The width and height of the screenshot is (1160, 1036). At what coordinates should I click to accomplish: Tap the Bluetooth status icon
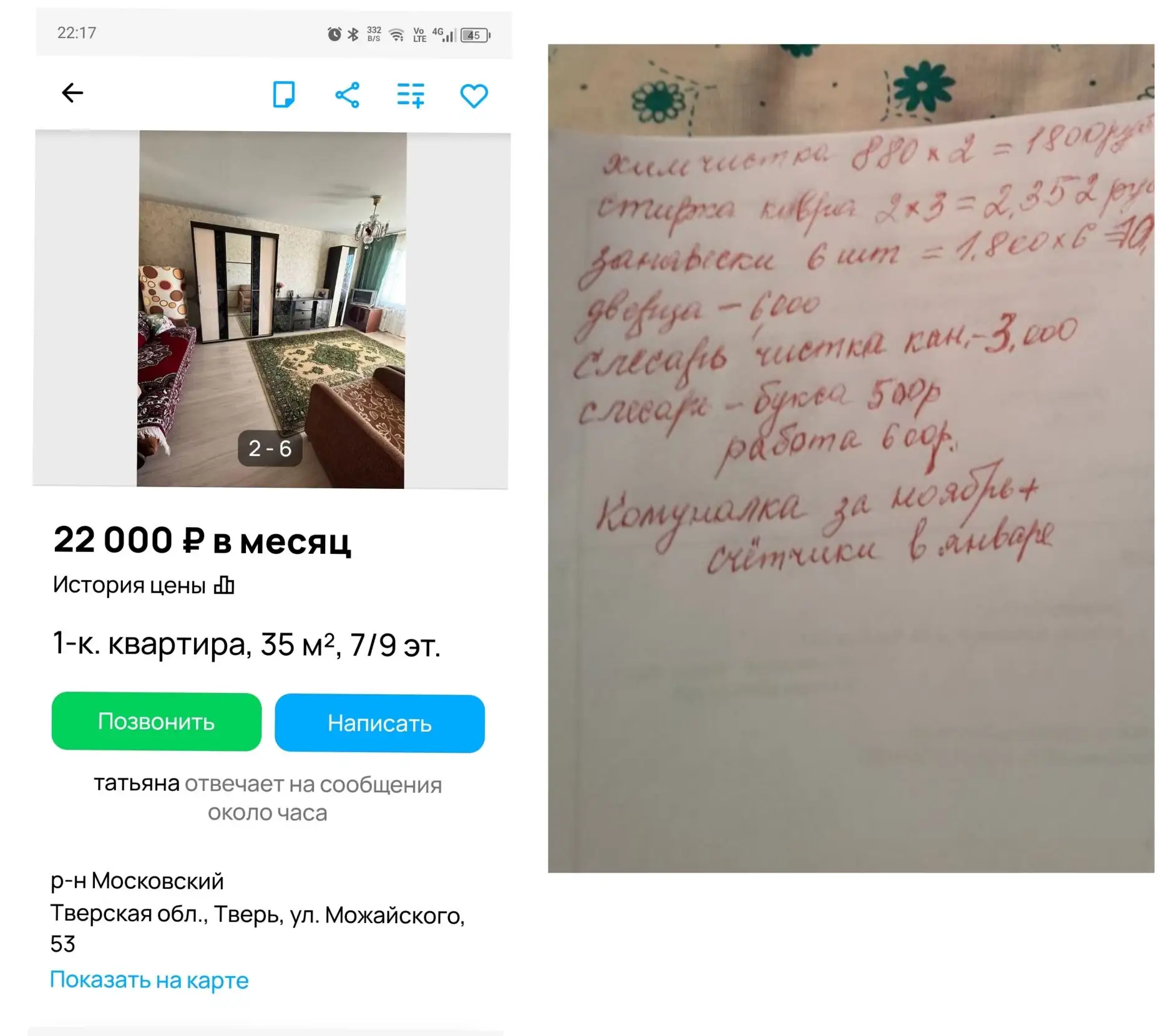coord(353,34)
